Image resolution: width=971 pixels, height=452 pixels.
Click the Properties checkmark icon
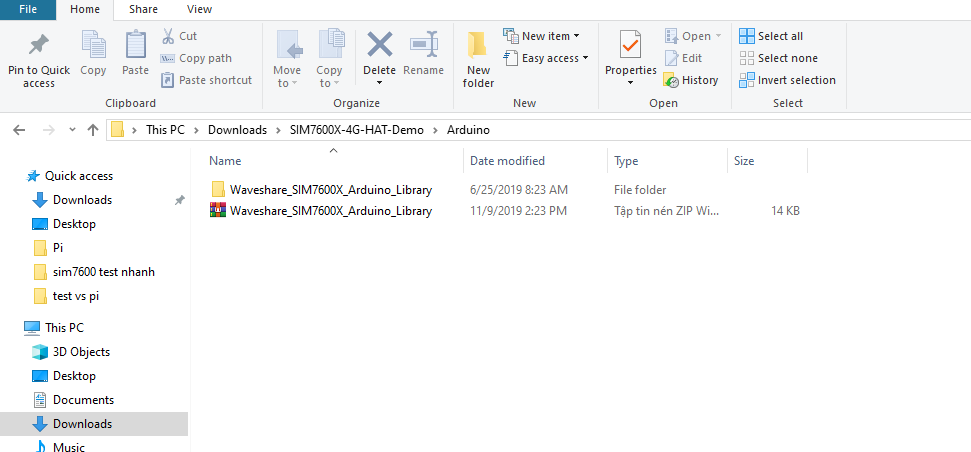pos(630,45)
